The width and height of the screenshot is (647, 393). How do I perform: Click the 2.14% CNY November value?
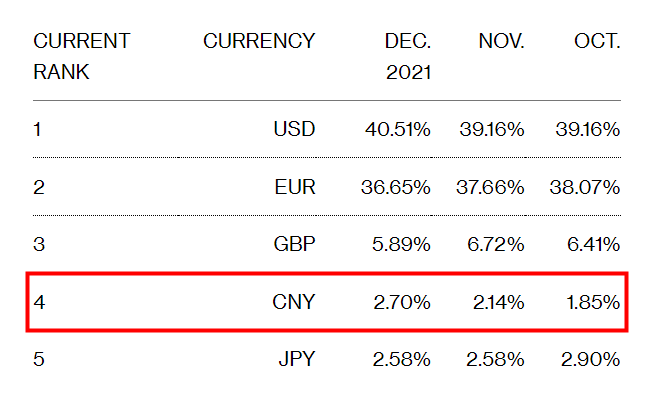(x=498, y=302)
